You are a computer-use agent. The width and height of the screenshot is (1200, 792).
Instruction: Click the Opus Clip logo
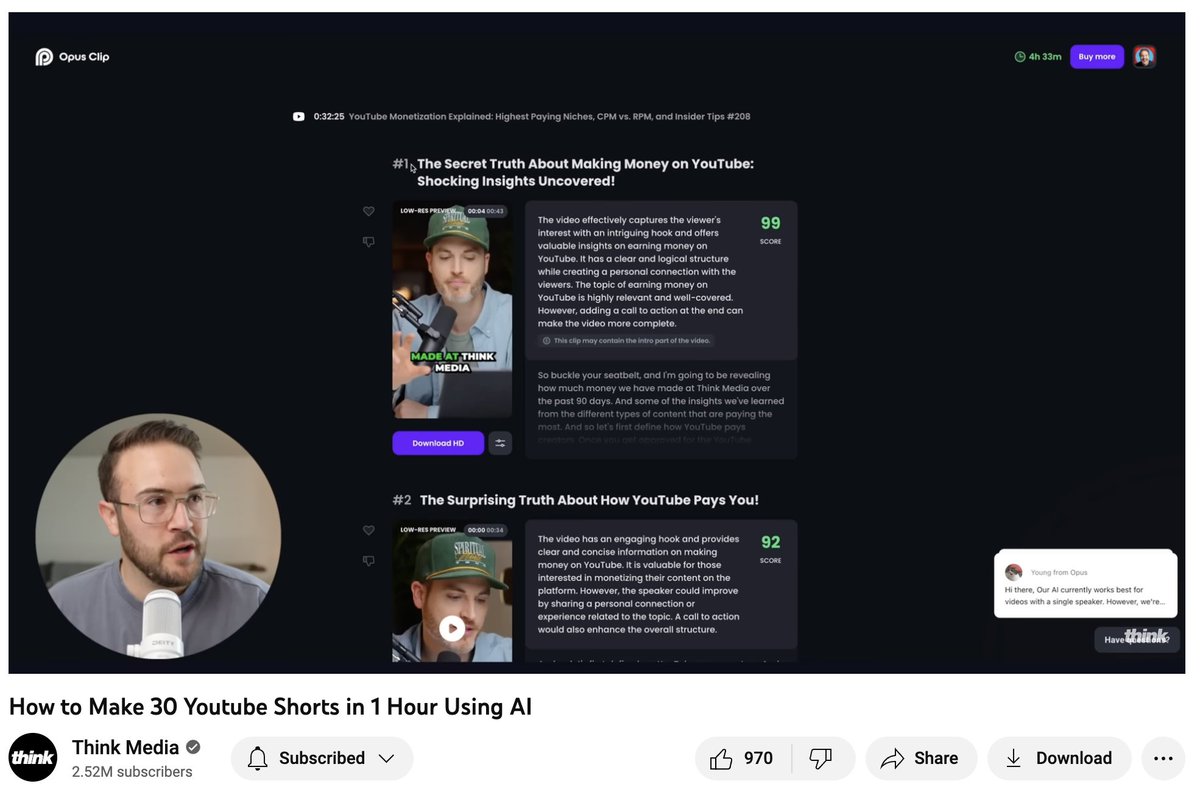point(72,57)
